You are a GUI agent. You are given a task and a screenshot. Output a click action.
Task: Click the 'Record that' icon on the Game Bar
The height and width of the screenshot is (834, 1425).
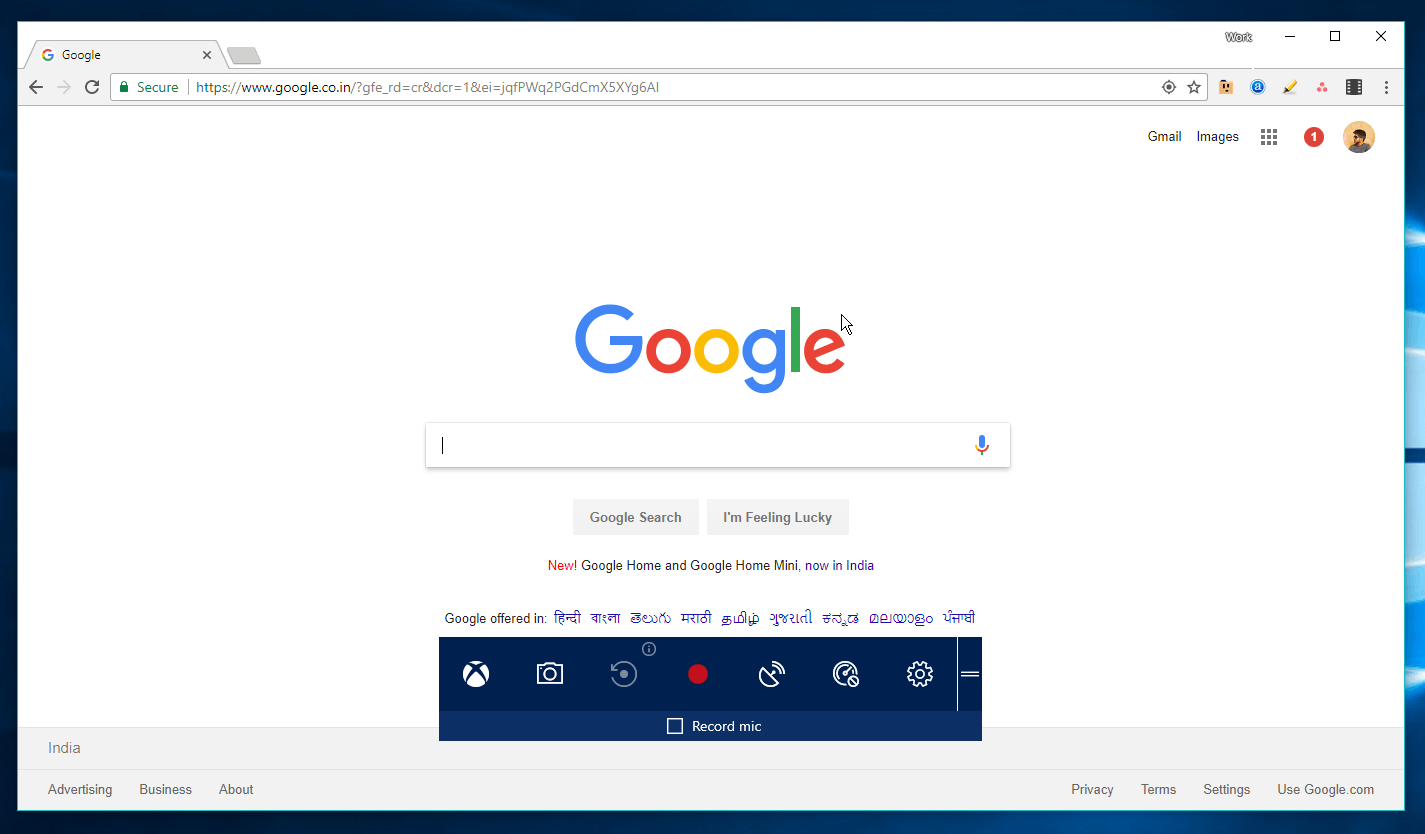coord(623,674)
